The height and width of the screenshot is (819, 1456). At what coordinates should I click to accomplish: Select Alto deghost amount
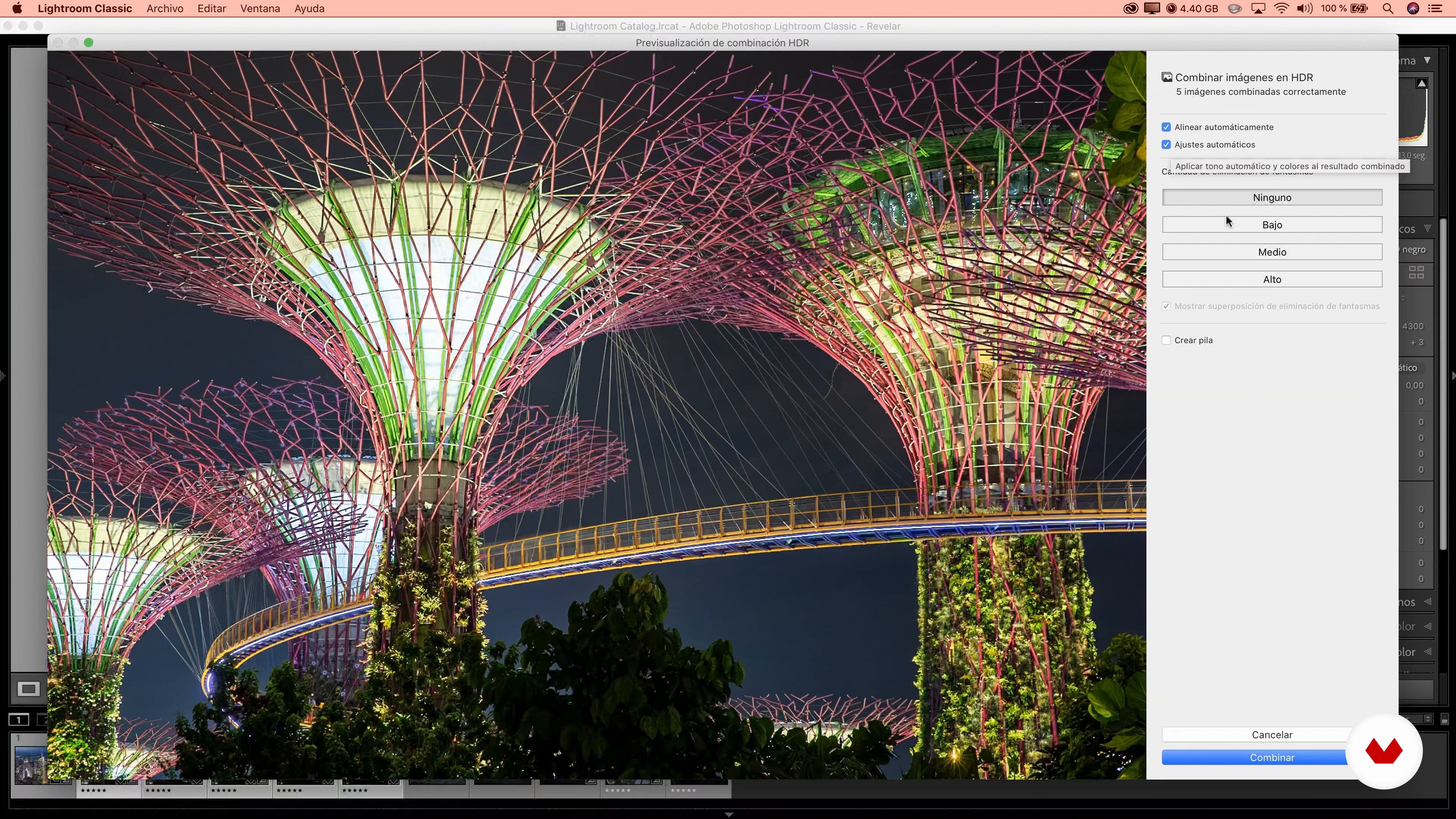(1272, 279)
